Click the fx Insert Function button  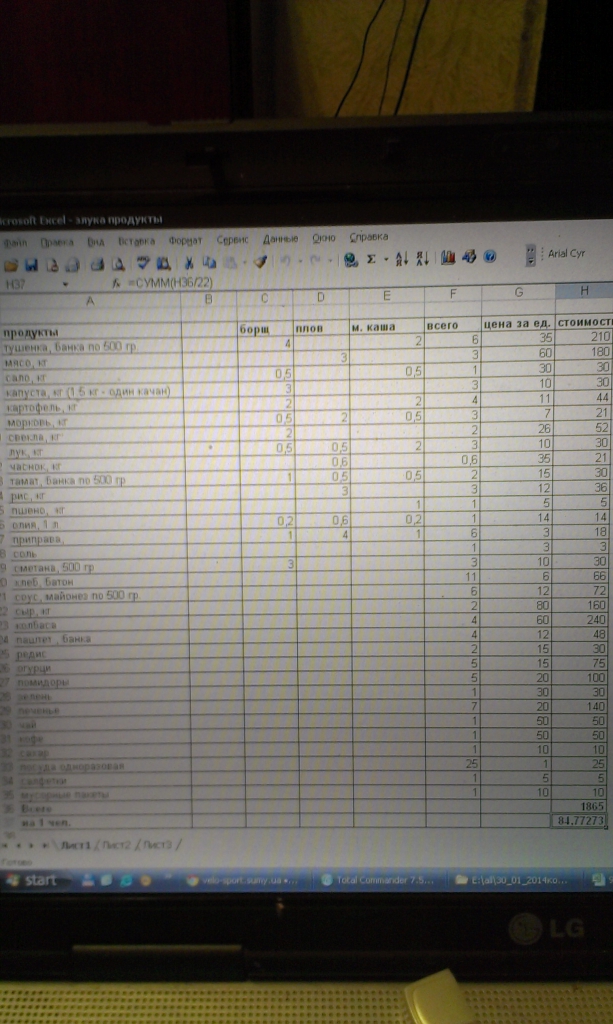[x=116, y=284]
